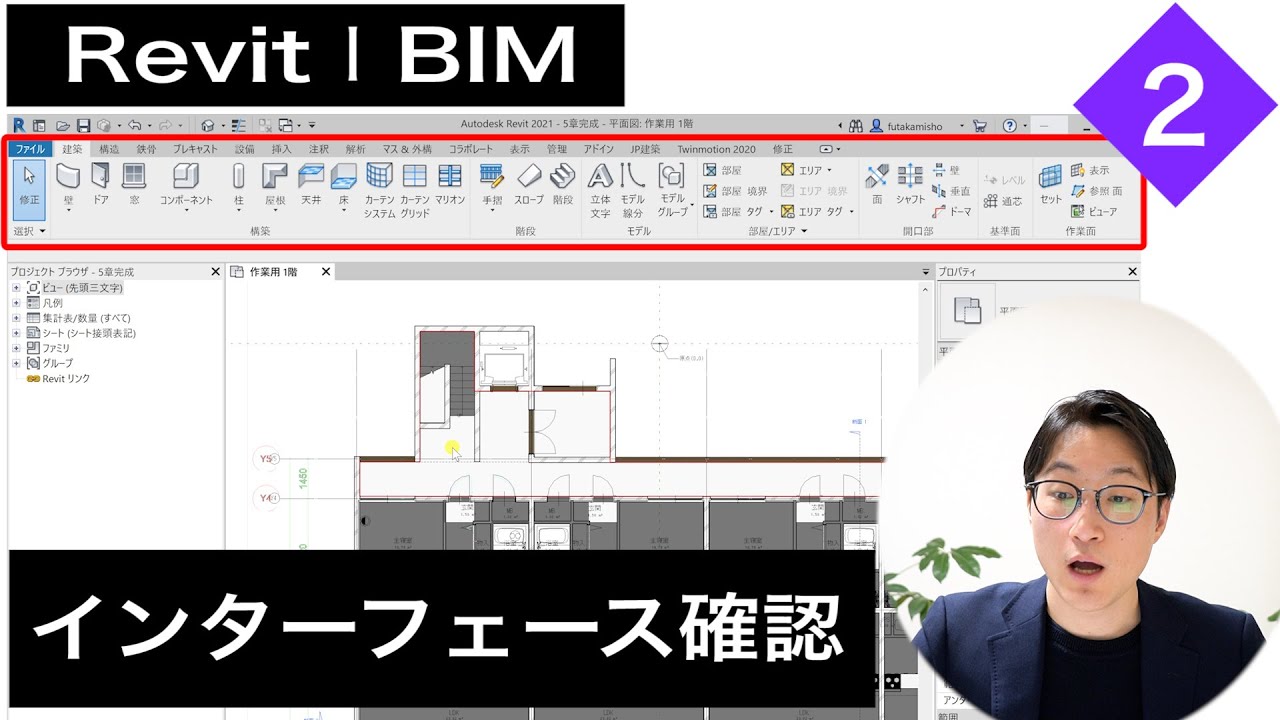Open the エリア タグ dropdown
Screen dimensions: 1280x720
coord(852,212)
